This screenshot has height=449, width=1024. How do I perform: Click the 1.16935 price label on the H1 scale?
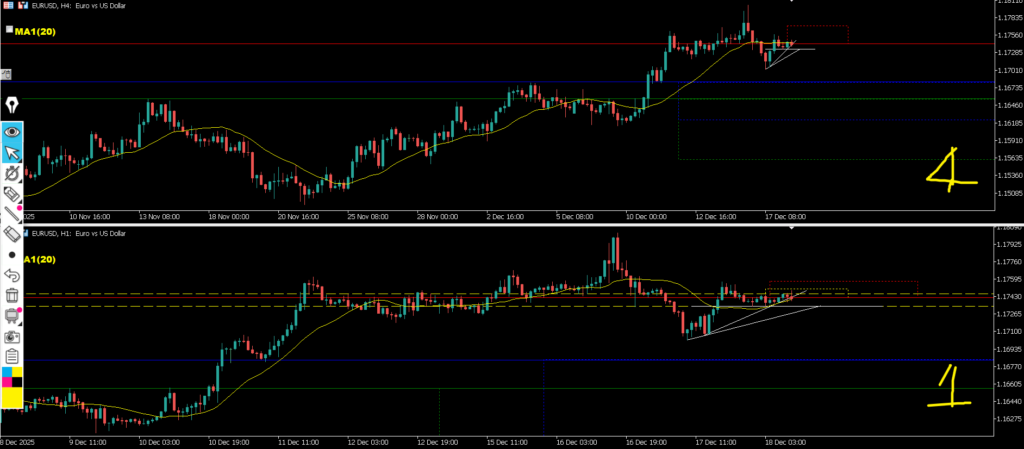click(x=1009, y=349)
